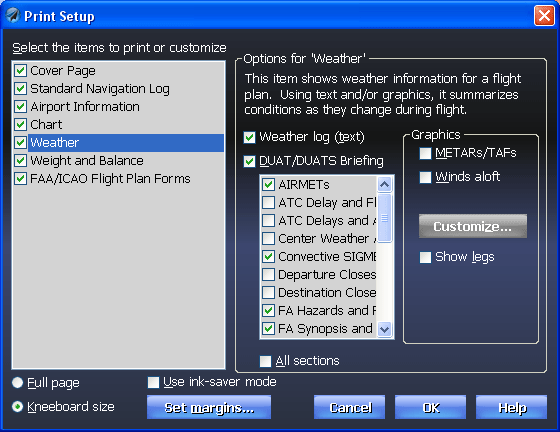The image size is (560, 432).
Task: Click the briefing list scroll down arrow
Action: click(x=384, y=329)
